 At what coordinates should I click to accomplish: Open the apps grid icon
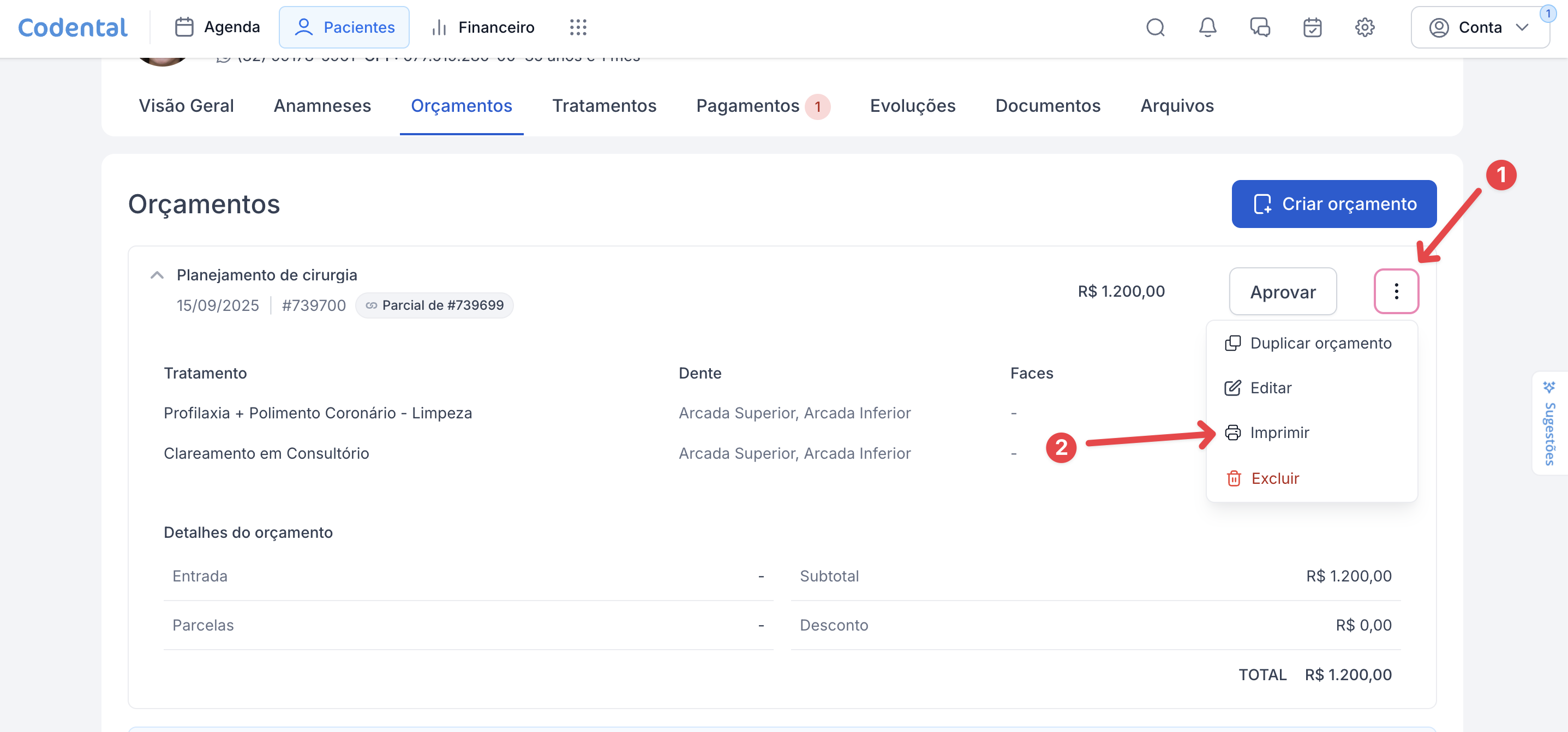pyautogui.click(x=578, y=27)
